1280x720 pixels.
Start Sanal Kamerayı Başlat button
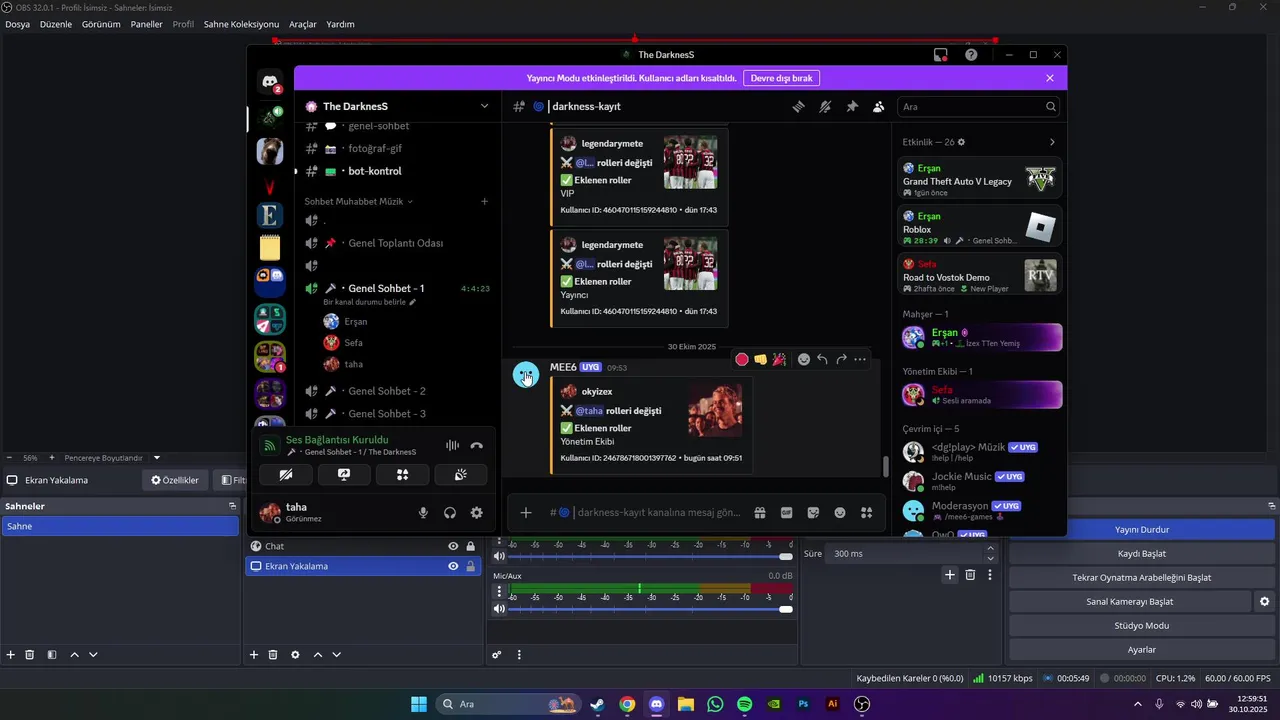tap(1129, 602)
